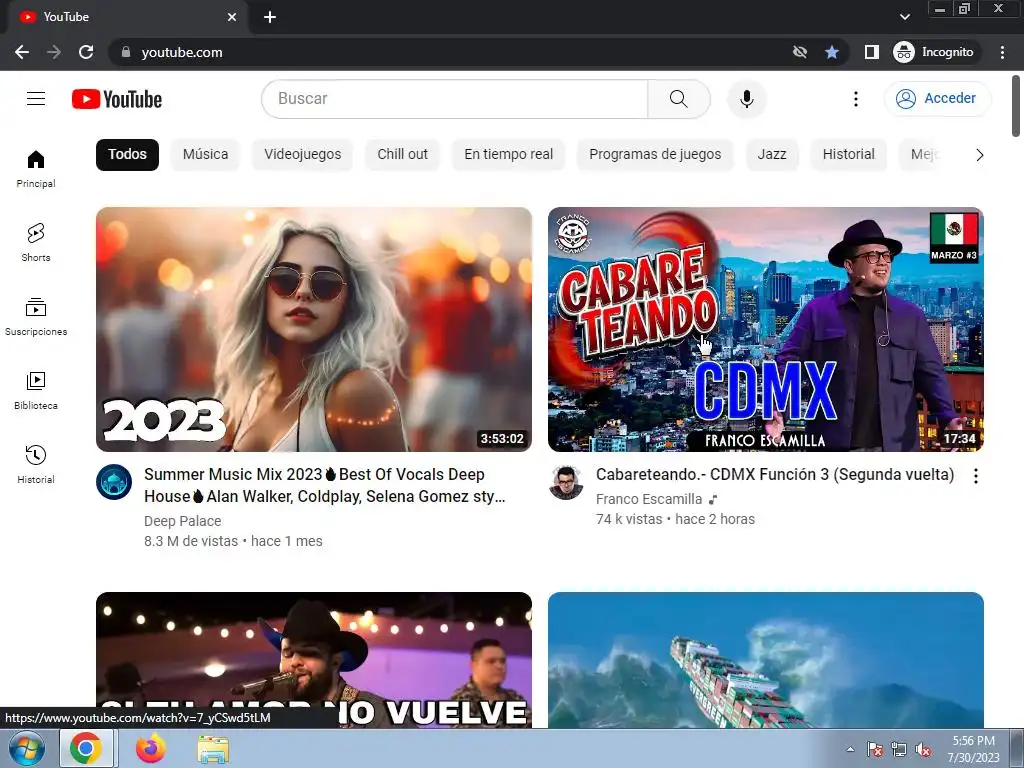The image size is (1024, 768).
Task: Click the youtube.com address bar
Action: (x=451, y=52)
